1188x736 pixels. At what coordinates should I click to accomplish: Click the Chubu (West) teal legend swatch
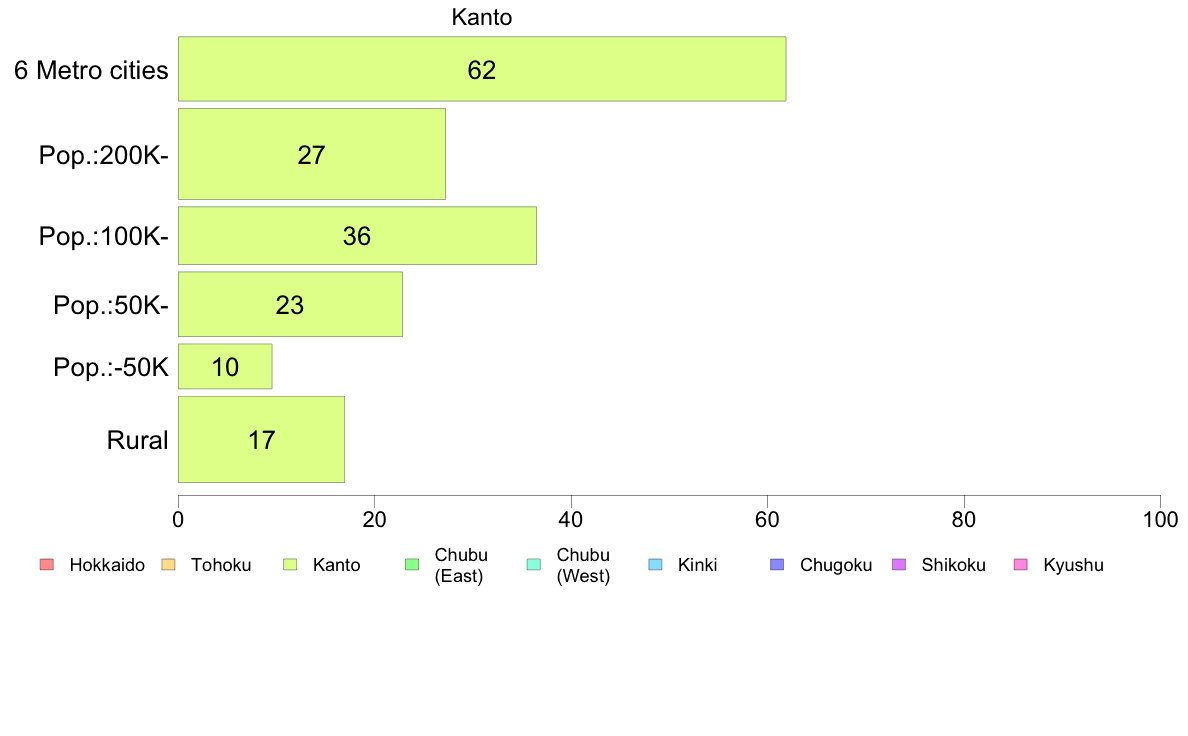tap(534, 565)
